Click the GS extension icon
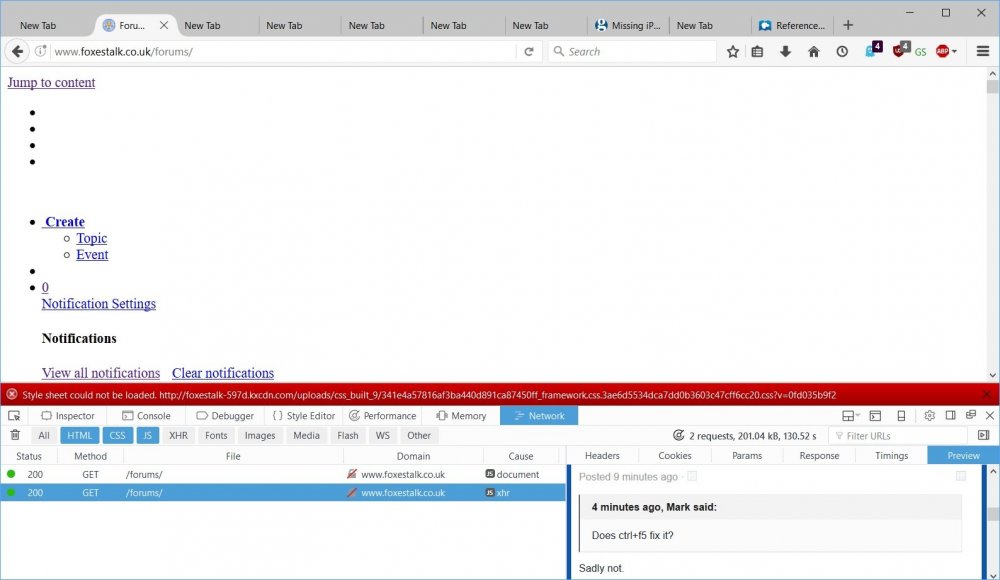 point(920,52)
